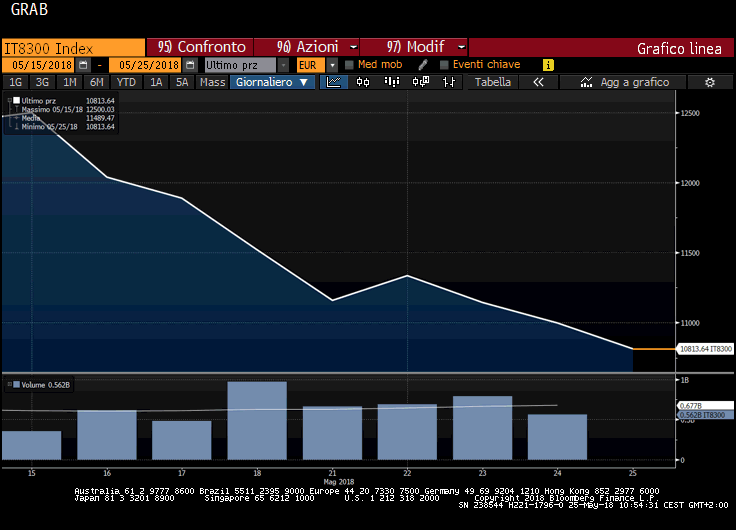Click the yellow info icon

click(x=548, y=65)
